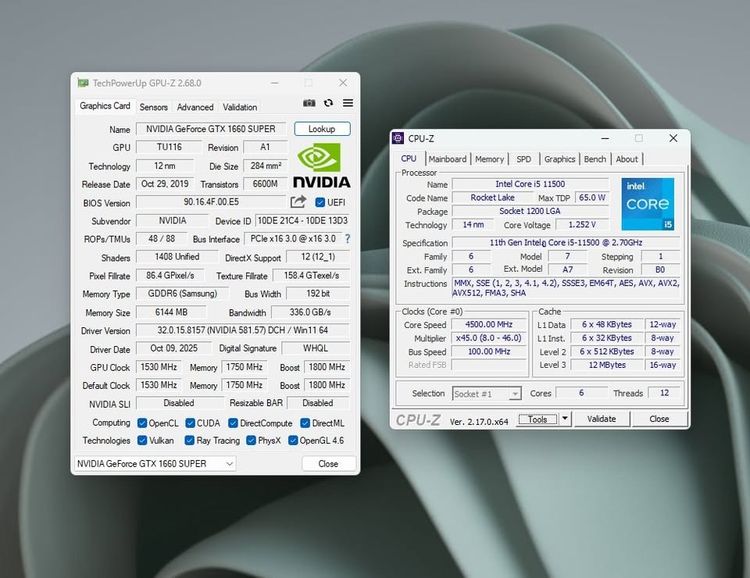The width and height of the screenshot is (750, 578).
Task: Open the GPU-Z hamburger menu
Action: pyautogui.click(x=347, y=103)
